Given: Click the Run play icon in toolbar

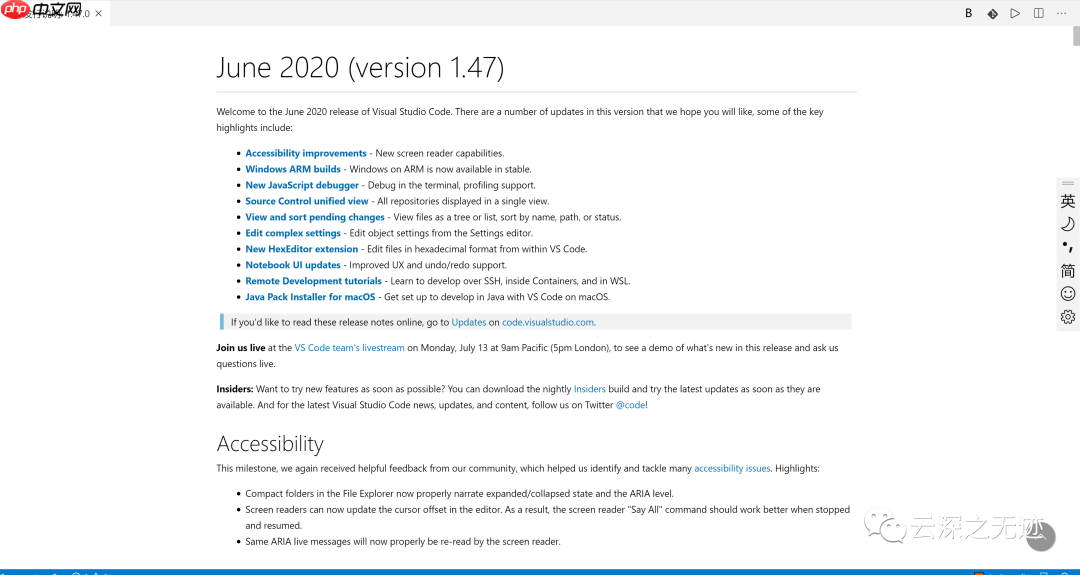Looking at the screenshot, I should (x=1015, y=13).
